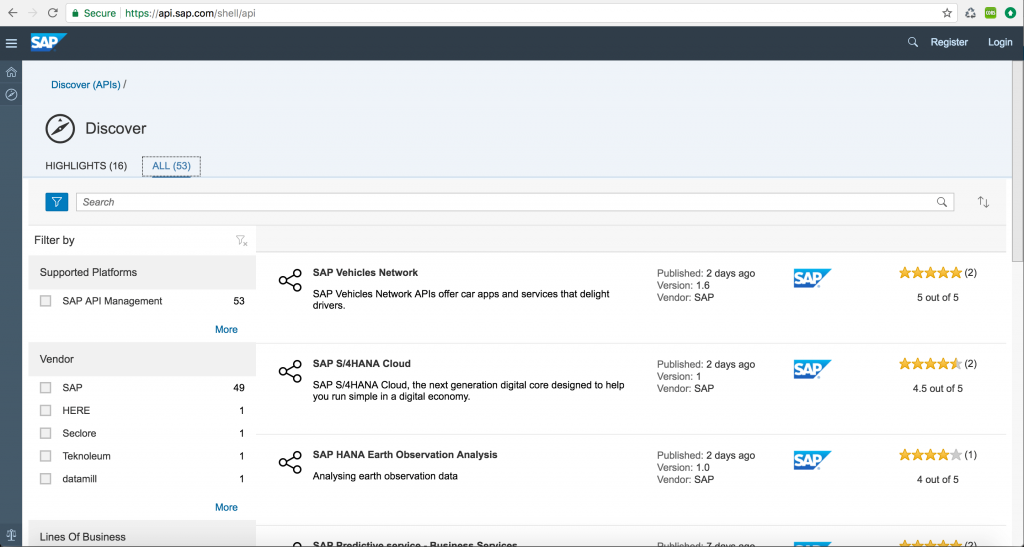The image size is (1024, 547).
Task: Expand More under Vendor filters
Action: pos(226,507)
